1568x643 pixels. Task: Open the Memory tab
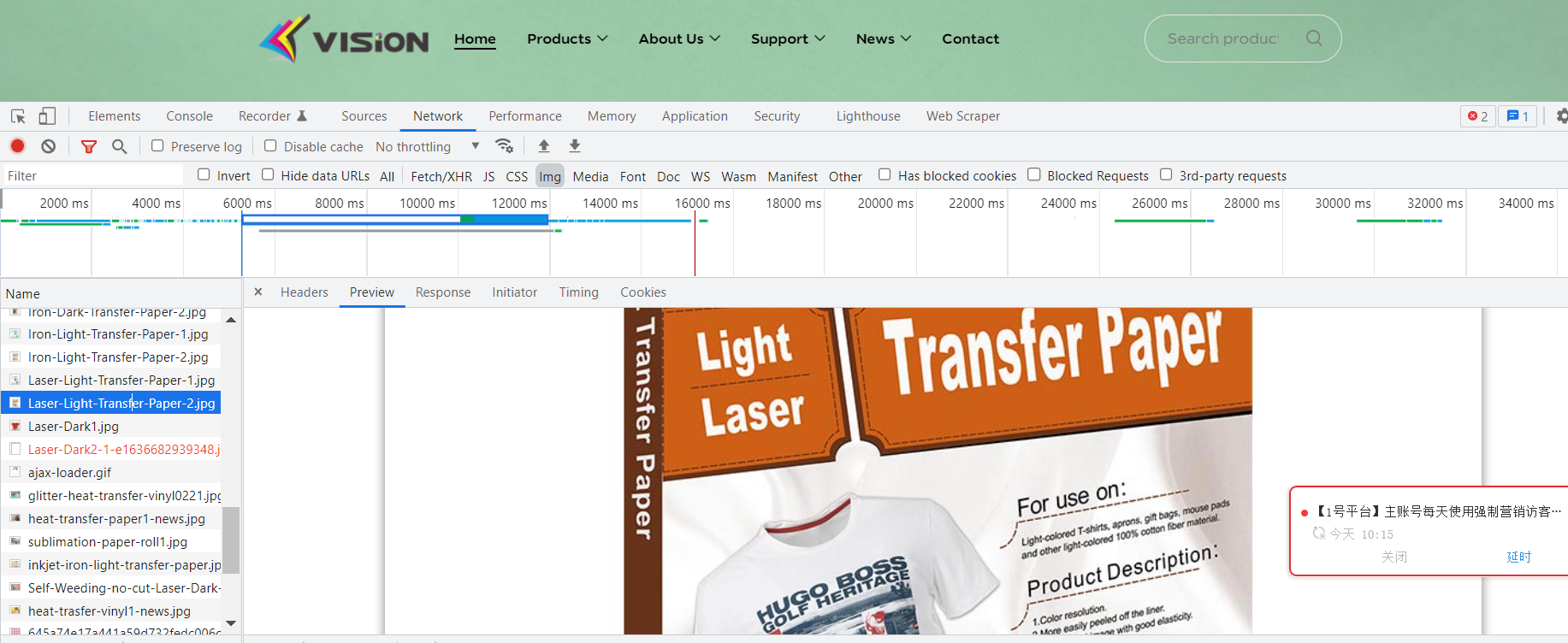[612, 116]
